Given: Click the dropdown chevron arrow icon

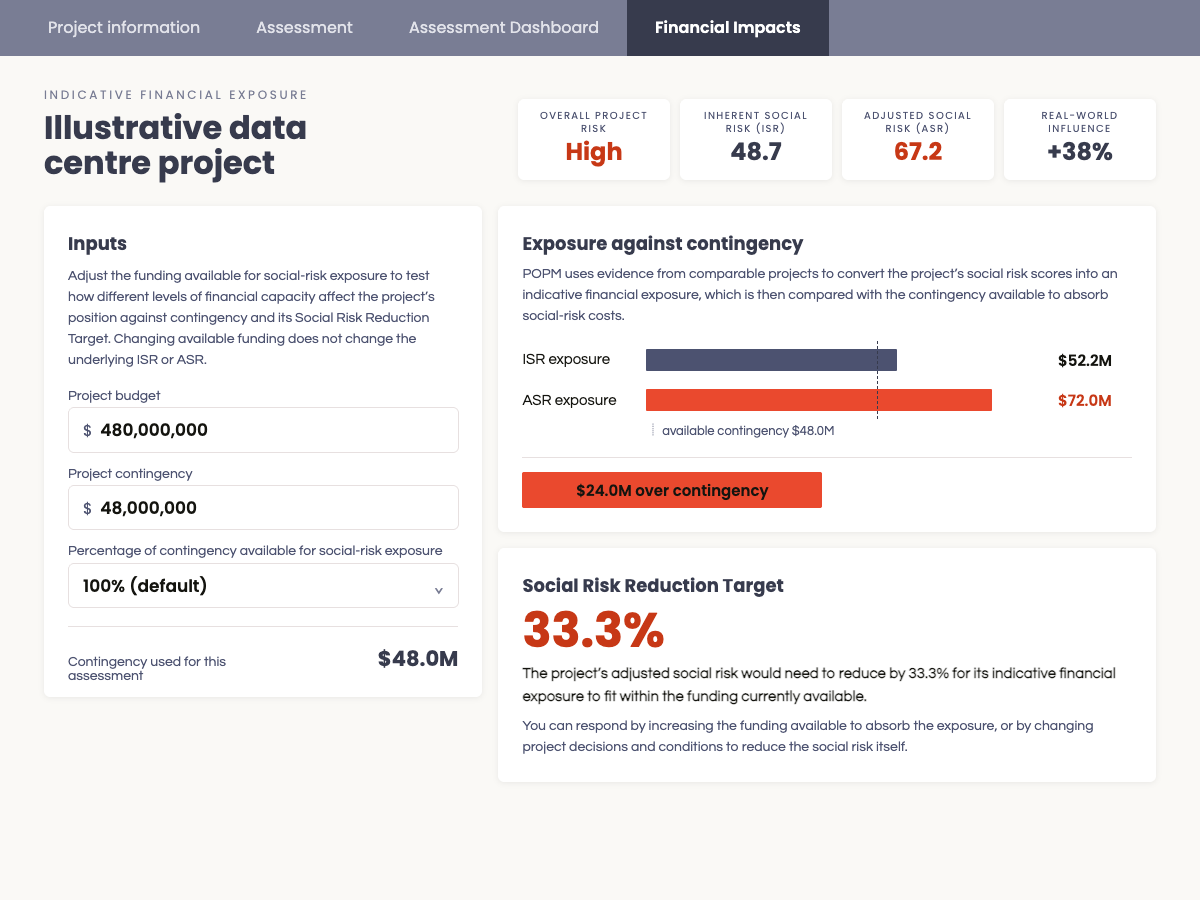Looking at the screenshot, I should tap(438, 590).
